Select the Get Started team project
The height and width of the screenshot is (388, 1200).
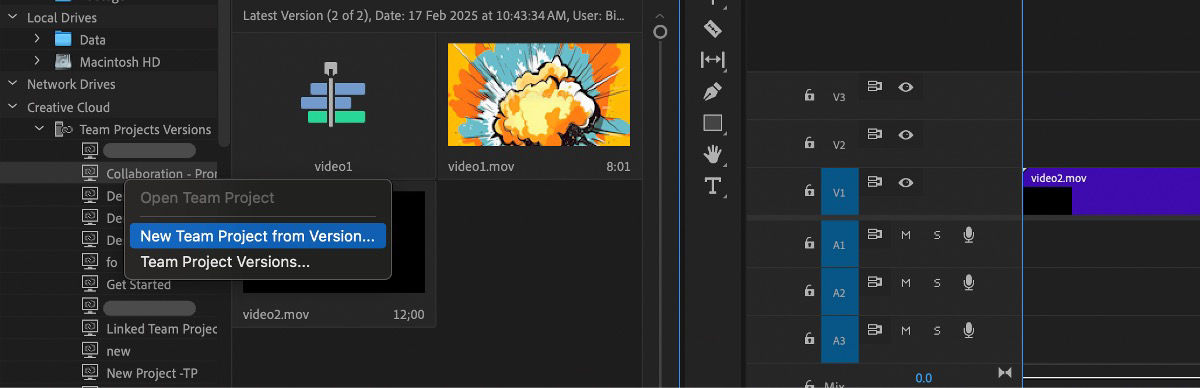tap(139, 285)
